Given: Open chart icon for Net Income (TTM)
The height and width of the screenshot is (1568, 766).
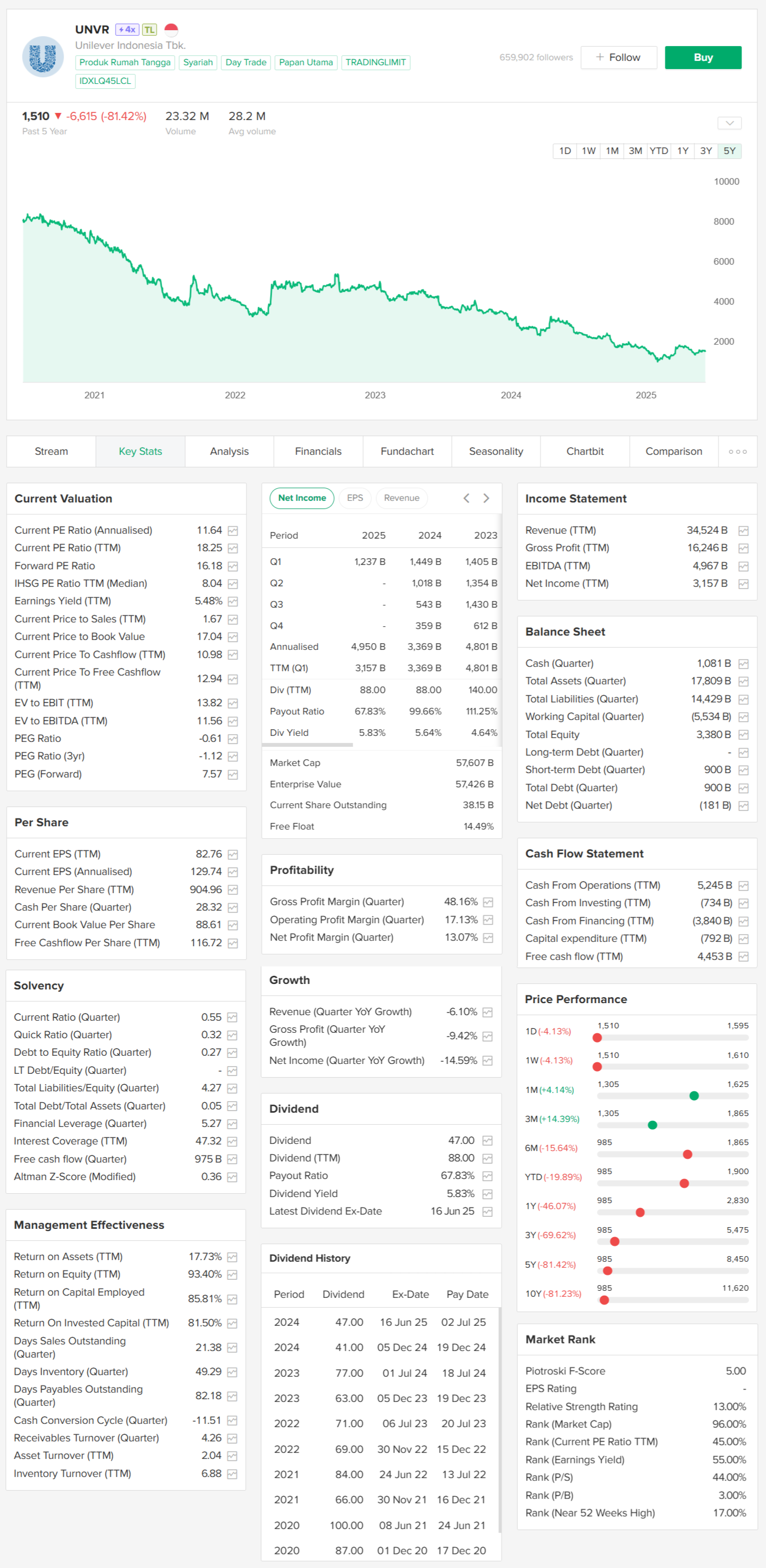Looking at the screenshot, I should [743, 583].
